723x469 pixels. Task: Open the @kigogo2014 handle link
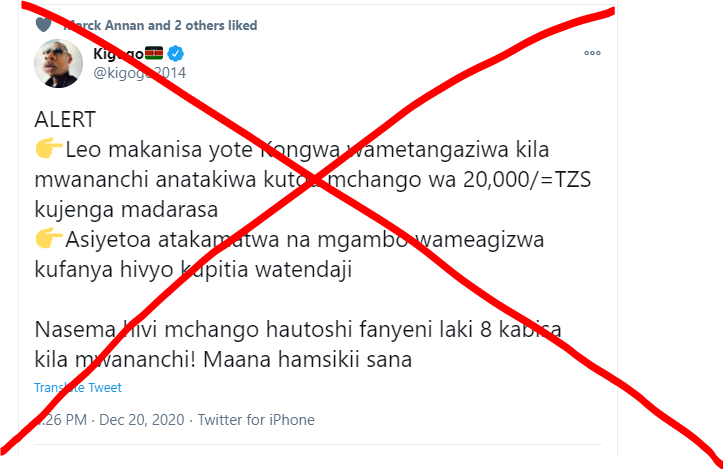click(x=140, y=73)
